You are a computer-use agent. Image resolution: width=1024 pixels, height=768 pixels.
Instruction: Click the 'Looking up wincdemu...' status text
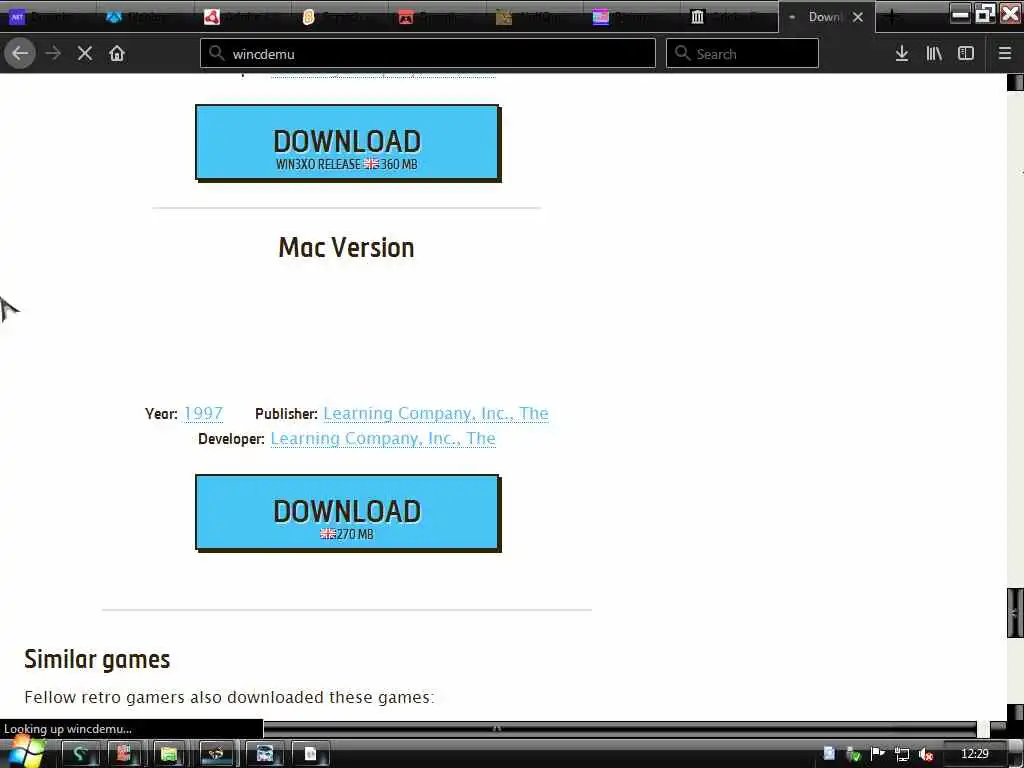[68, 729]
